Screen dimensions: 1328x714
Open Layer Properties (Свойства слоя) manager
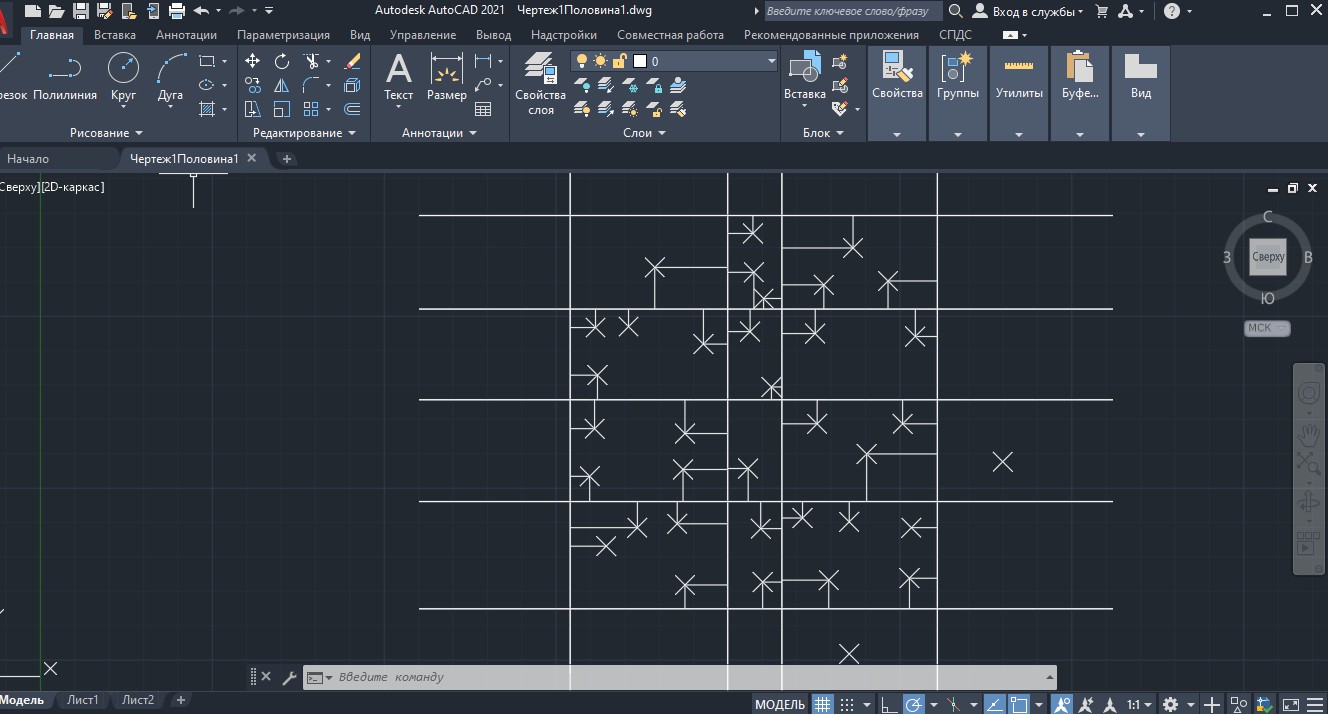(x=541, y=84)
